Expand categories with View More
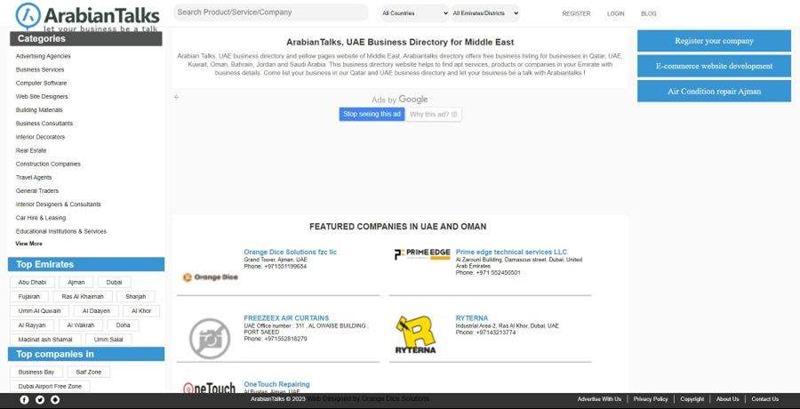The height and width of the screenshot is (409, 800). tap(29, 243)
